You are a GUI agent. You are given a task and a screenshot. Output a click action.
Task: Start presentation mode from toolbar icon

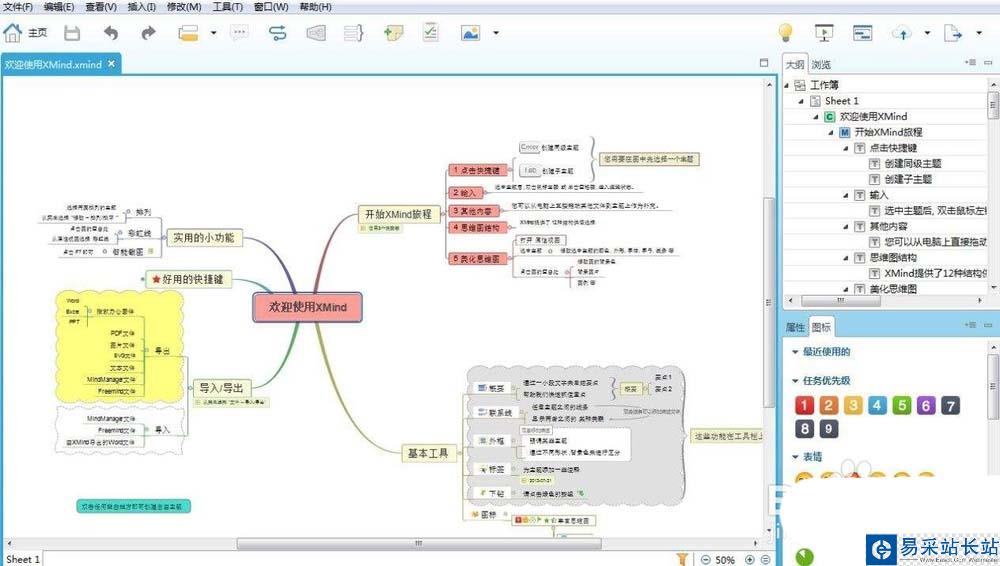pos(824,33)
